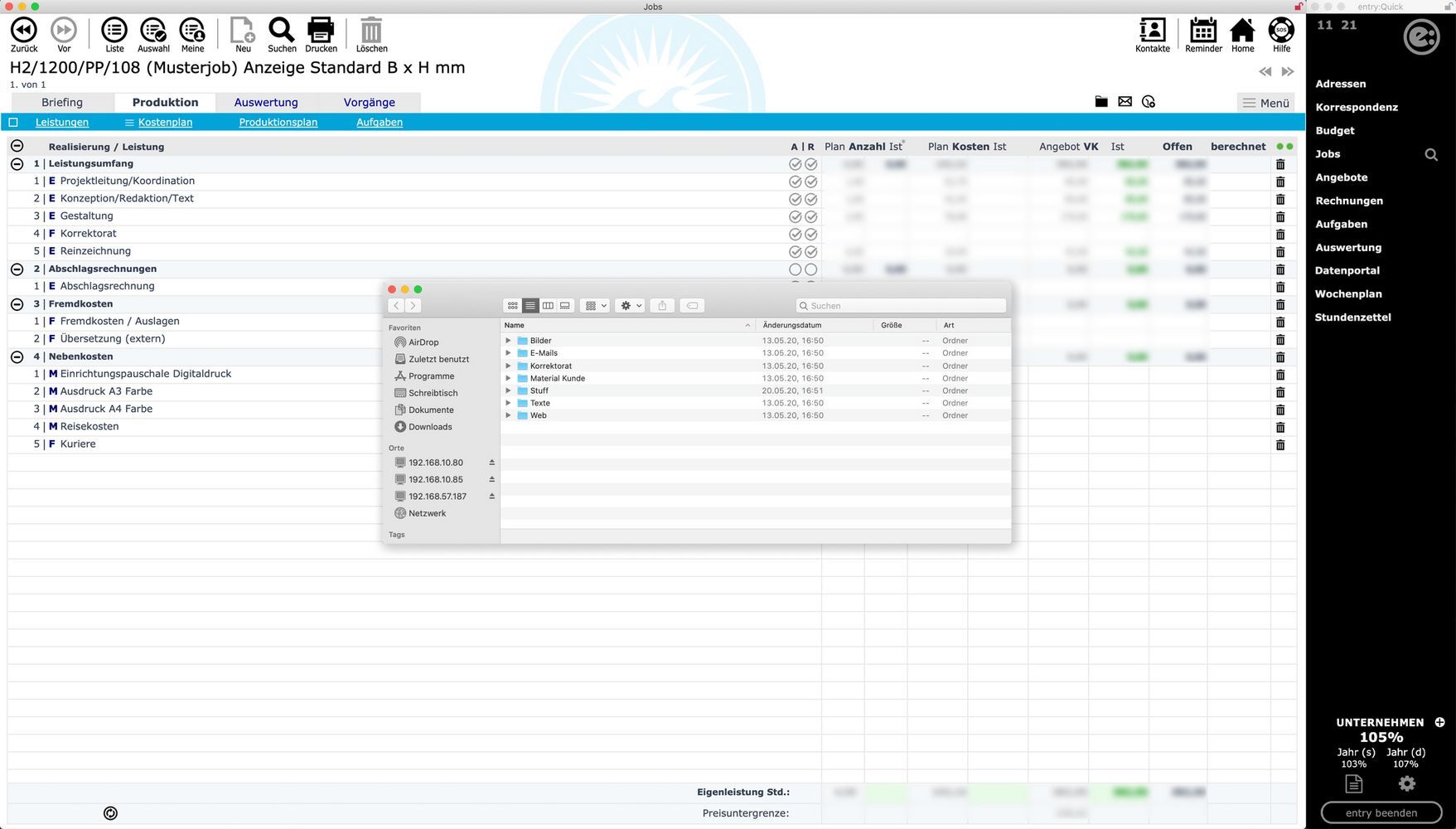Open the Briefing tab
Viewport: 1456px width, 829px height.
(x=62, y=103)
